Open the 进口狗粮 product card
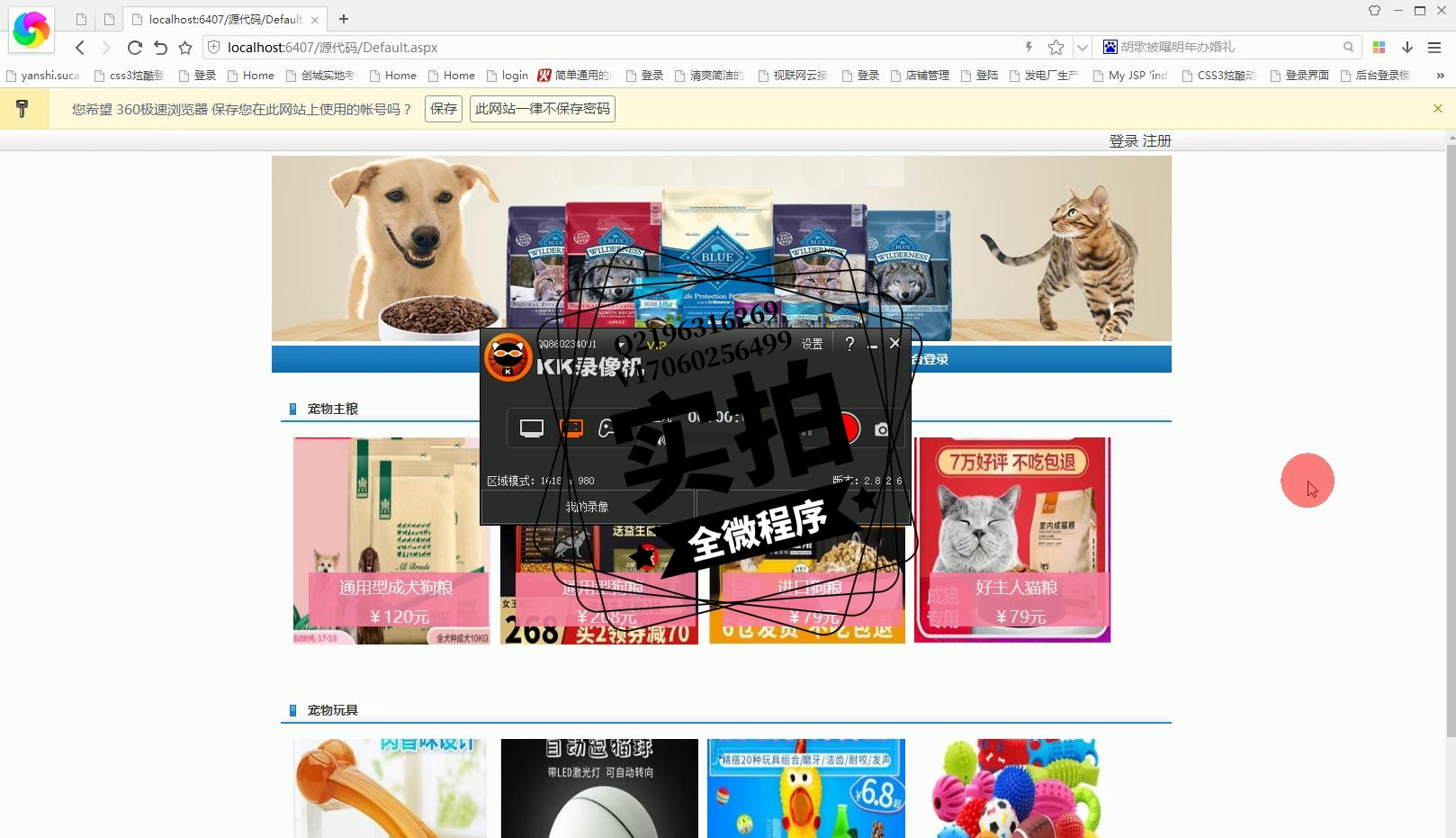This screenshot has width=1456, height=838. [807, 585]
